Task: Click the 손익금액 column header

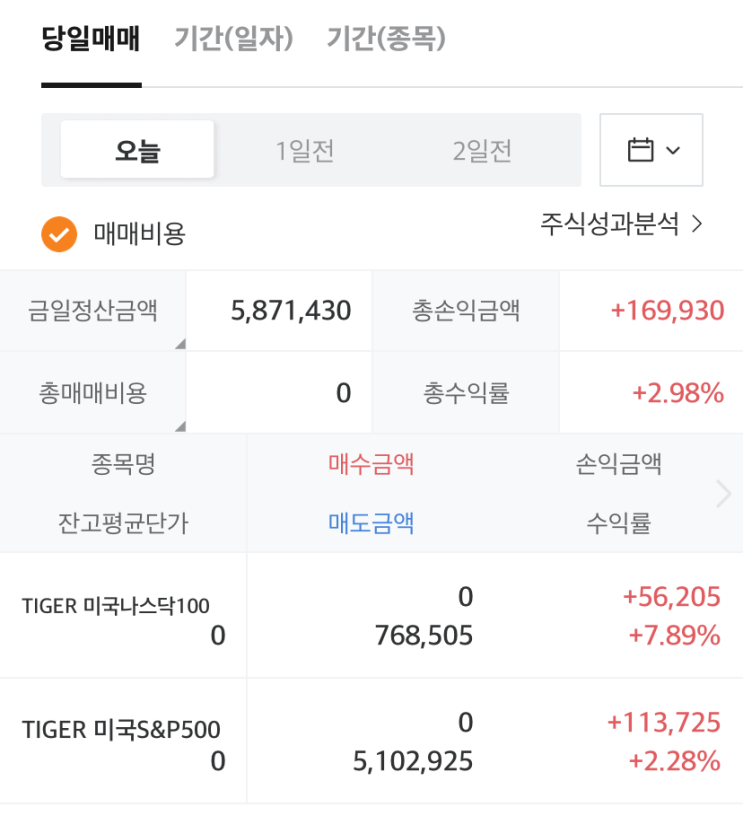Action: point(619,464)
